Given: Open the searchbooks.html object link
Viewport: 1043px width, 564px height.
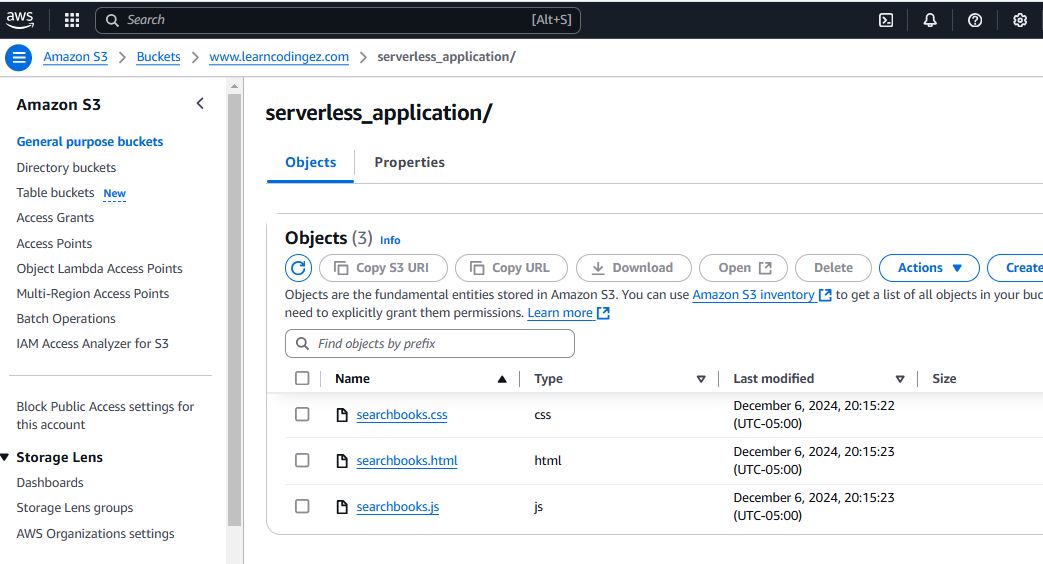Looking at the screenshot, I should click(407, 461).
